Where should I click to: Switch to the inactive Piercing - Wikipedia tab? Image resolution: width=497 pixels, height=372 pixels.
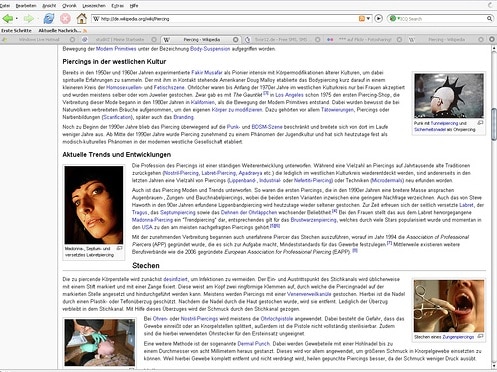click(x=446, y=39)
